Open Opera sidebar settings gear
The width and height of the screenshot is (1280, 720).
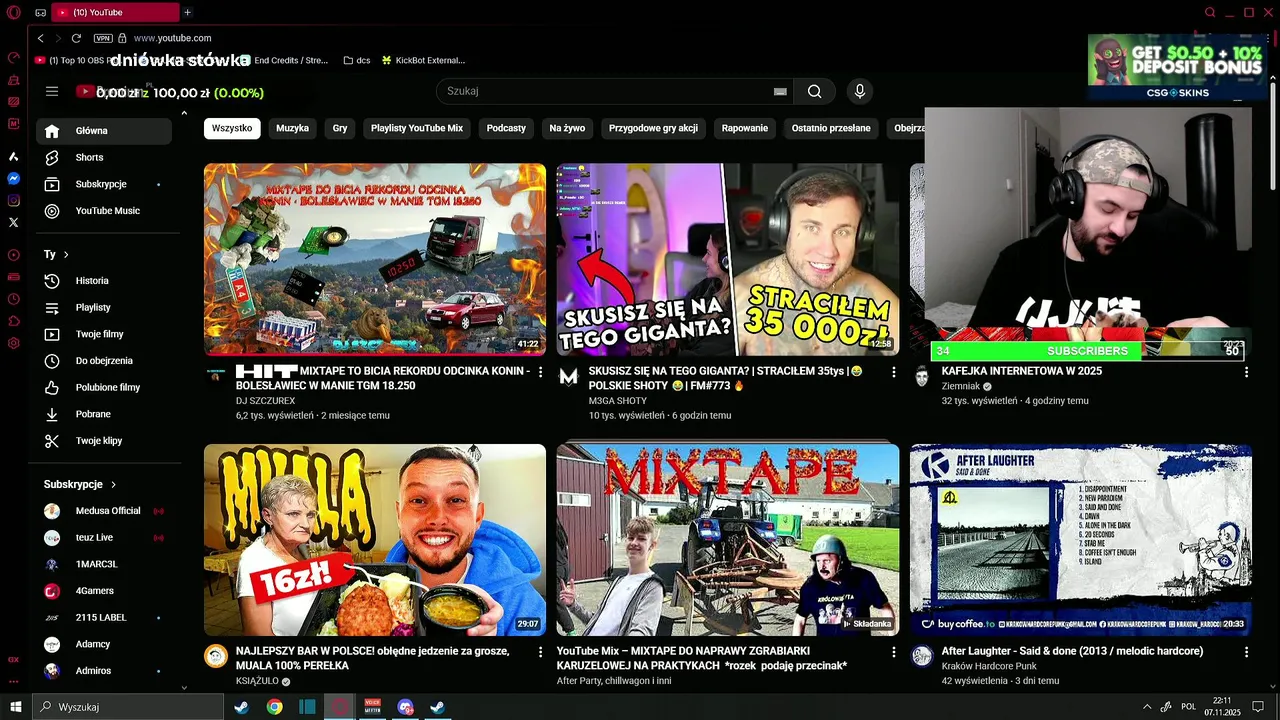(14, 343)
